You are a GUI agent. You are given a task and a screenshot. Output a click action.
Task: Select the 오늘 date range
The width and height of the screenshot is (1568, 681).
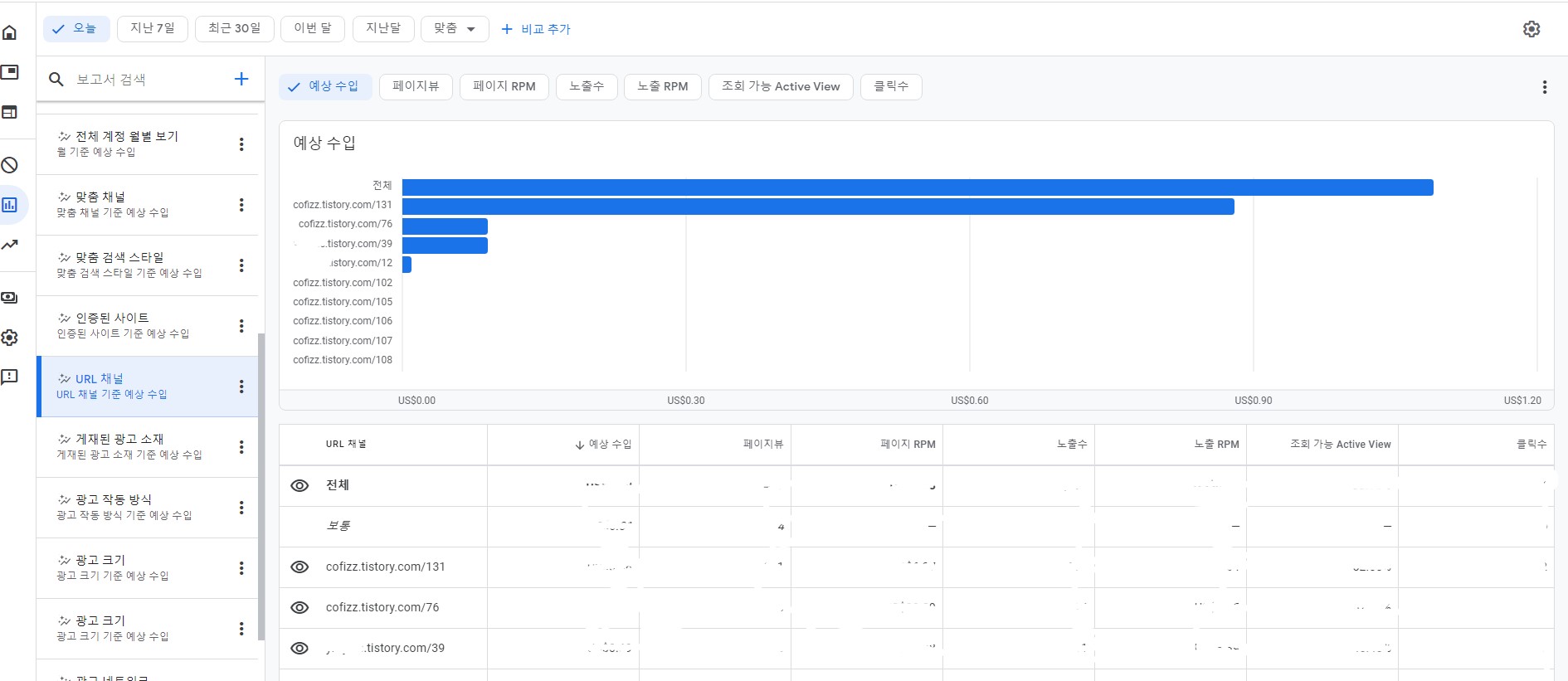point(75,28)
